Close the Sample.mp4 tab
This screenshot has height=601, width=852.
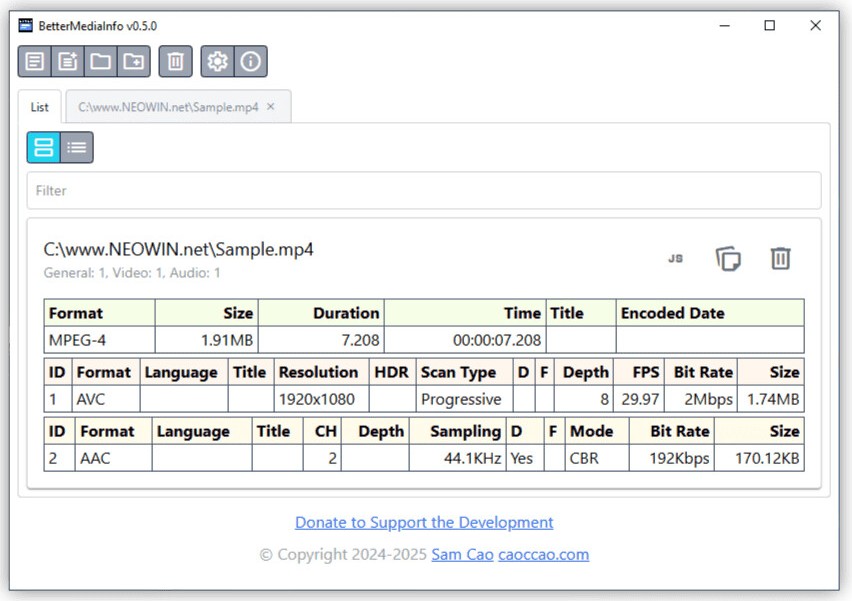(x=271, y=107)
